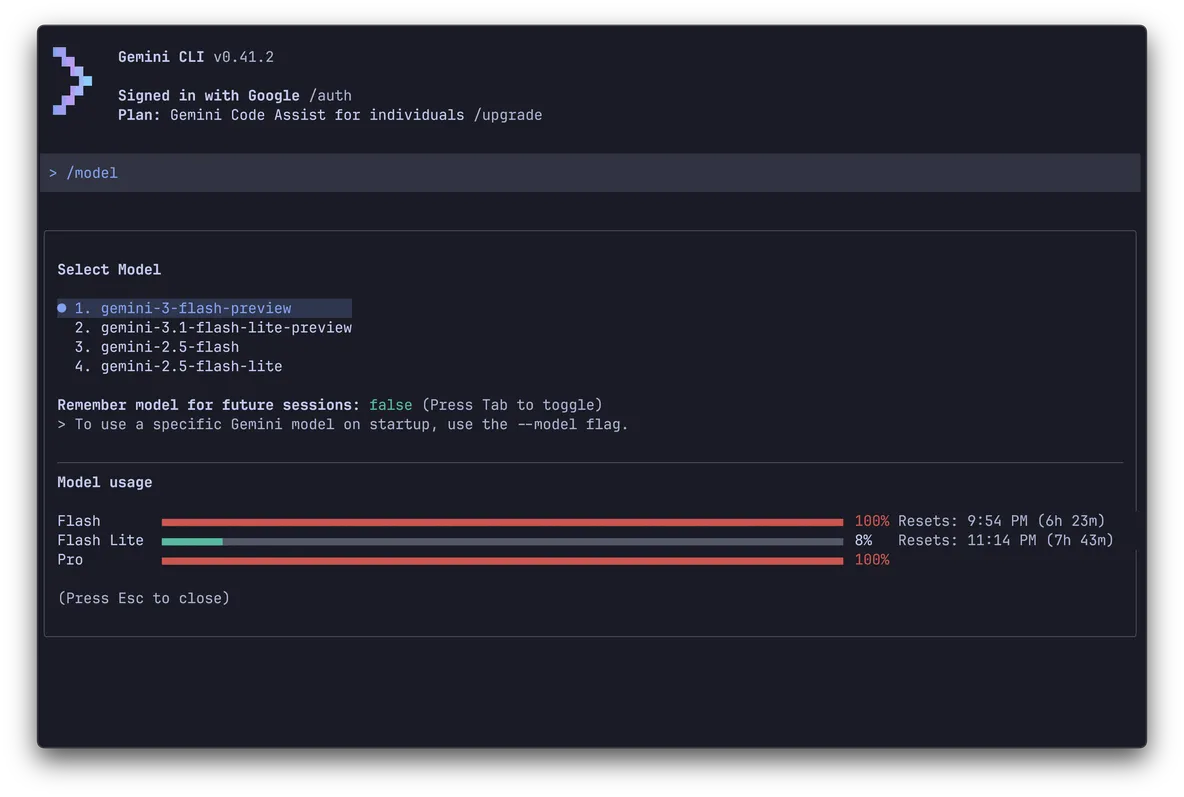Click 'Gemini Code Assist for individuals' plan text

(x=317, y=116)
